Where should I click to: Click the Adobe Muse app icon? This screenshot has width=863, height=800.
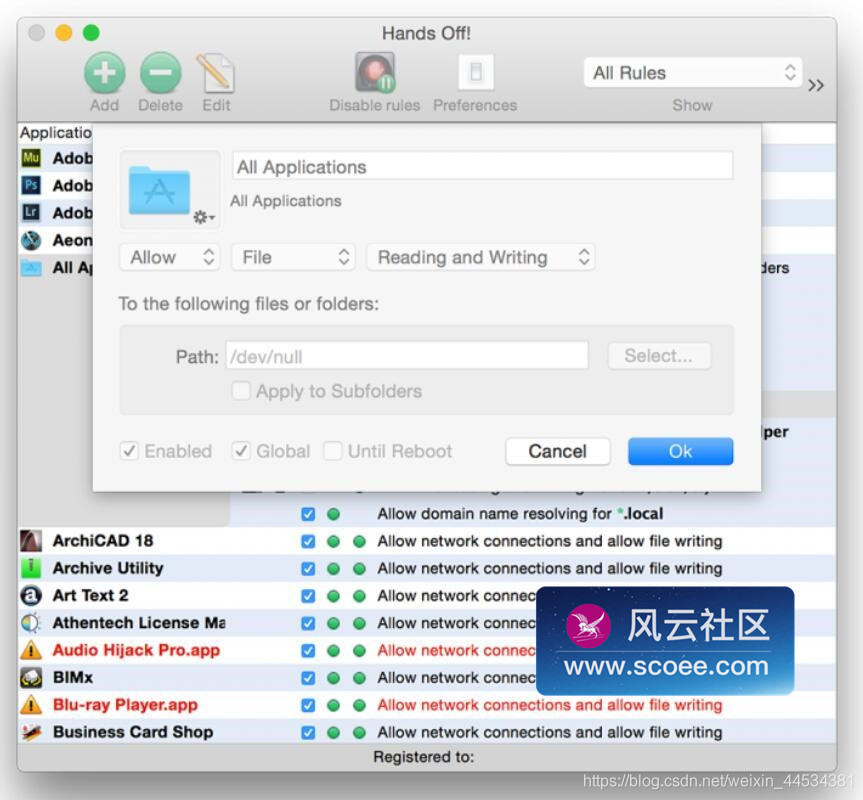[31, 158]
